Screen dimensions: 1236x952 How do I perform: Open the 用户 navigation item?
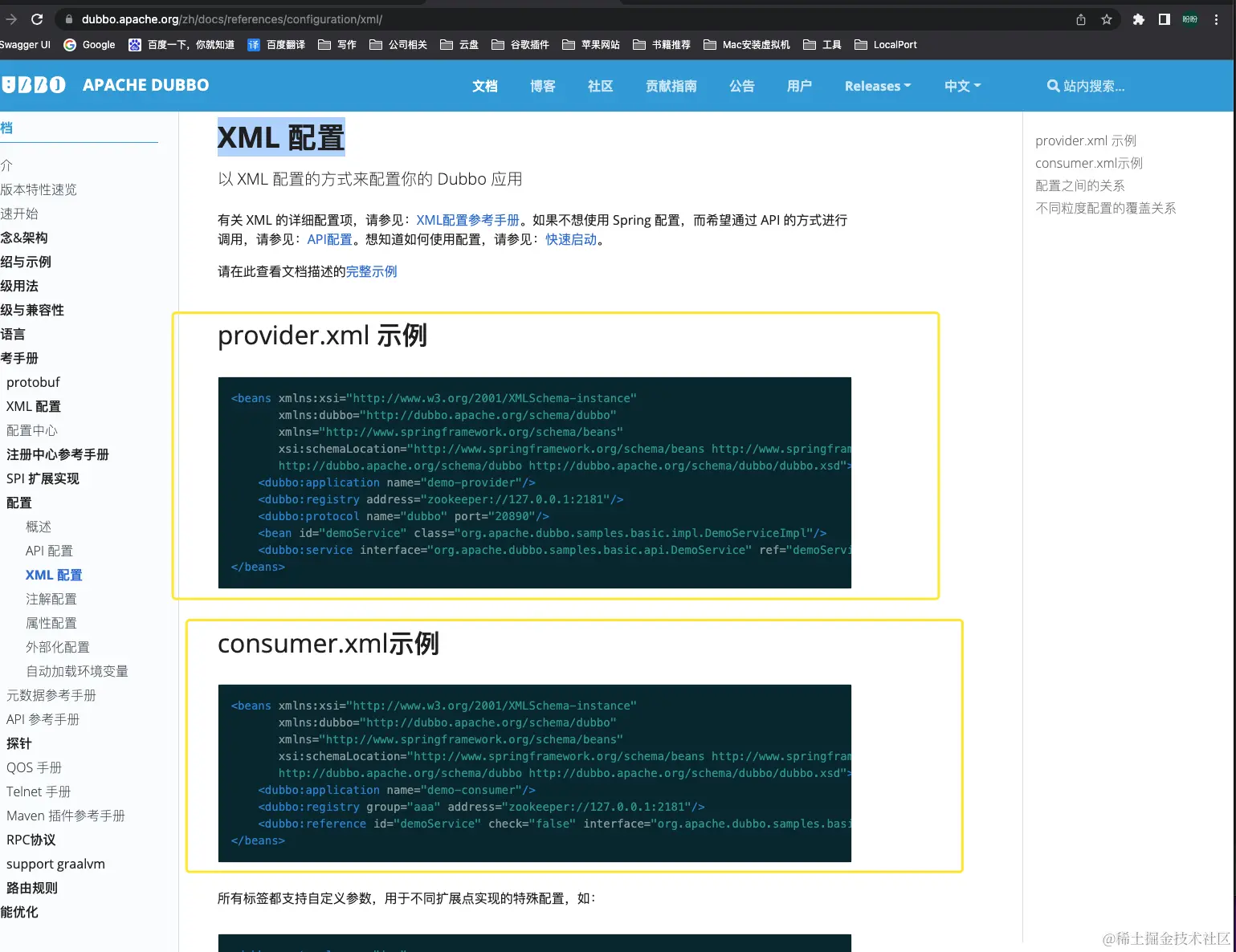[800, 86]
